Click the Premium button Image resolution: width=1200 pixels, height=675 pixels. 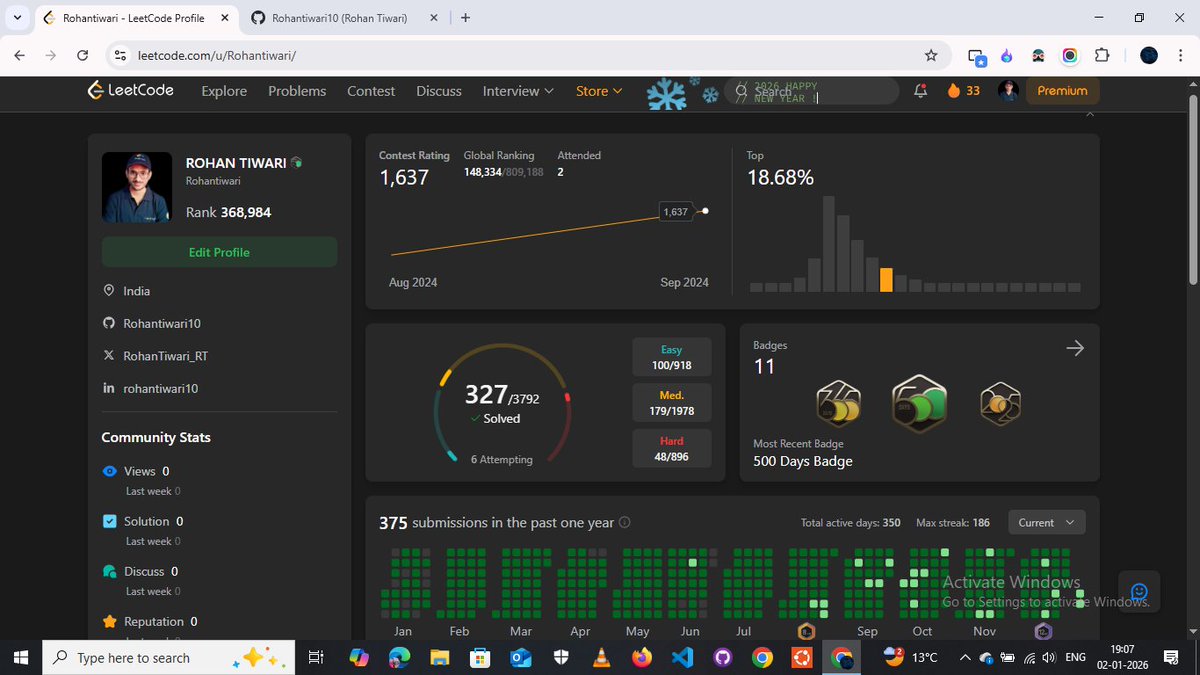pyautogui.click(x=1062, y=91)
